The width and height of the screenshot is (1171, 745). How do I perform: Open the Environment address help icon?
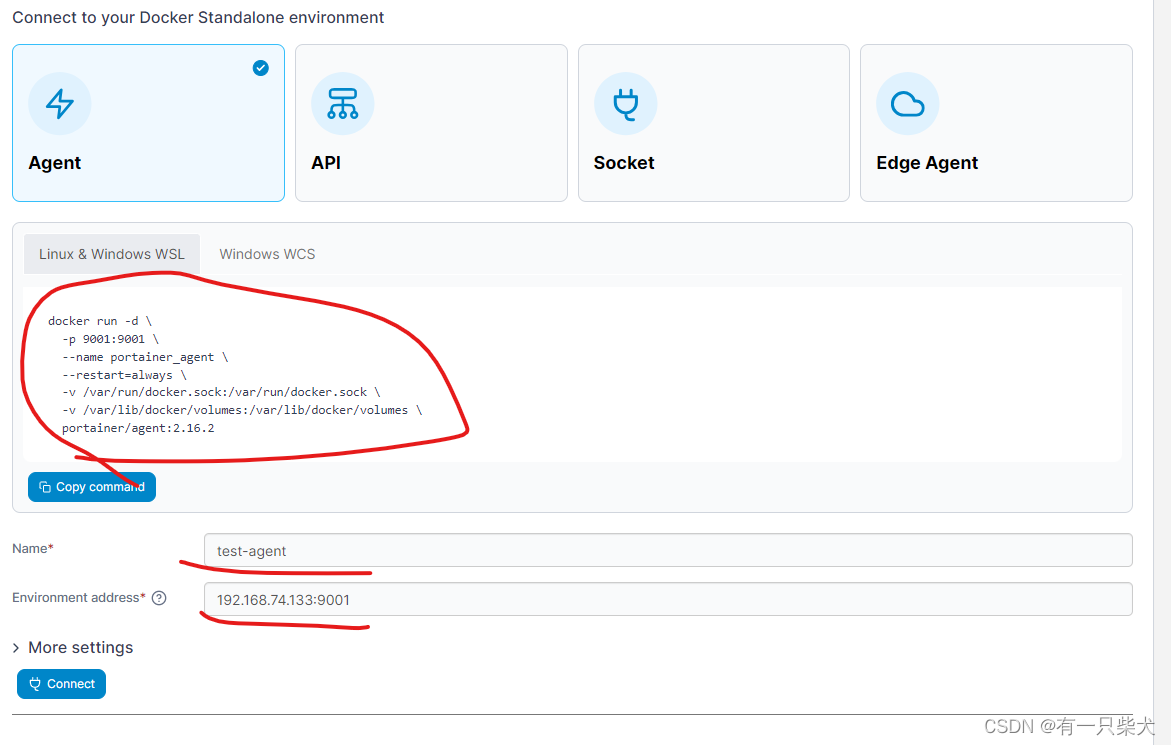(159, 598)
